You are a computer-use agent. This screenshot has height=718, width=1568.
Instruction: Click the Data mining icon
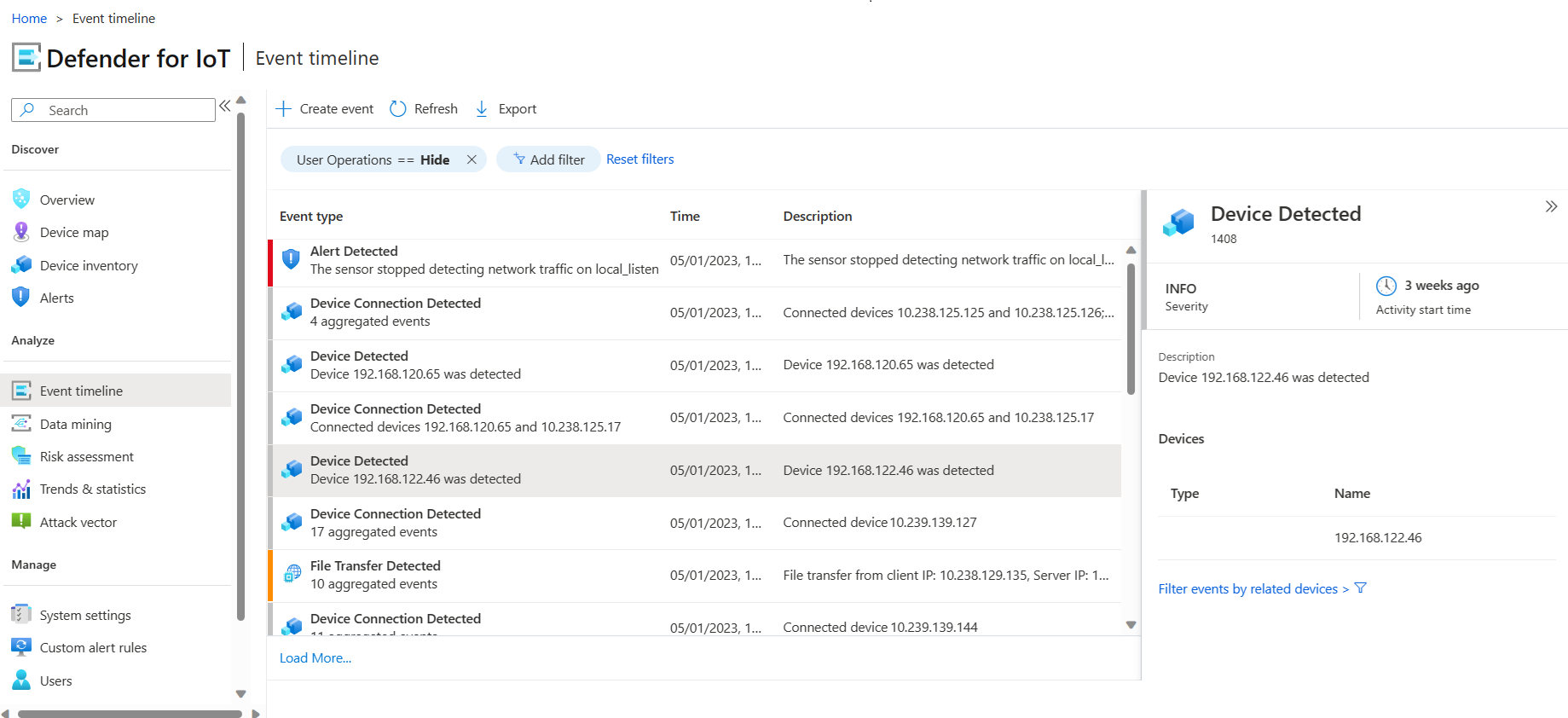pos(21,424)
